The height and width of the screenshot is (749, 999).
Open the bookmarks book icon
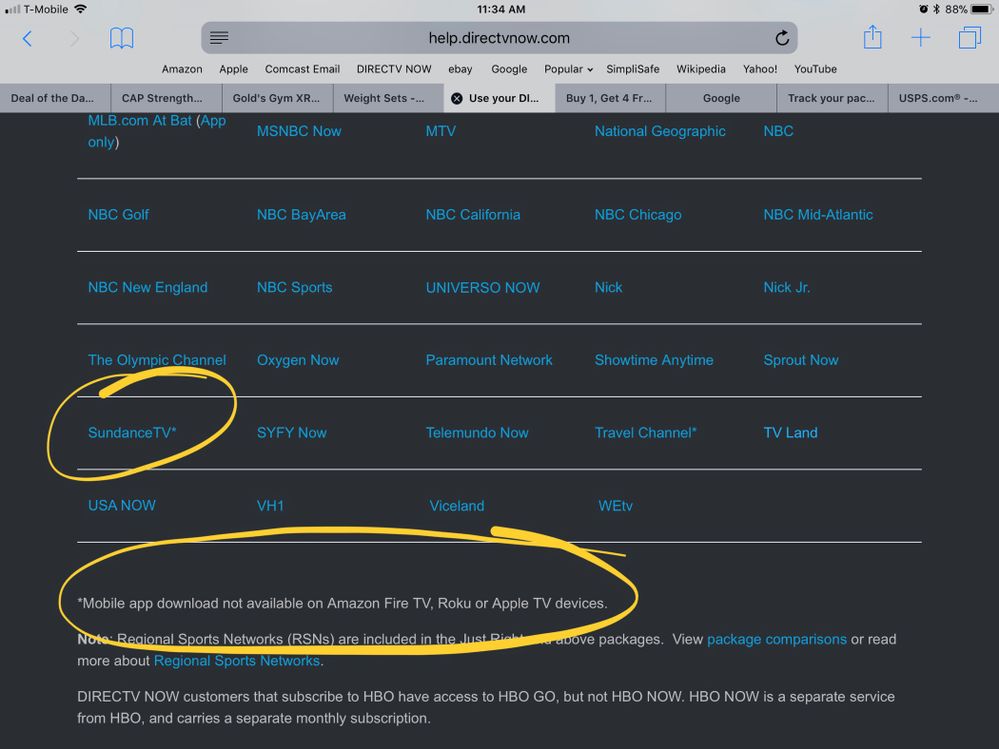pyautogui.click(x=121, y=38)
